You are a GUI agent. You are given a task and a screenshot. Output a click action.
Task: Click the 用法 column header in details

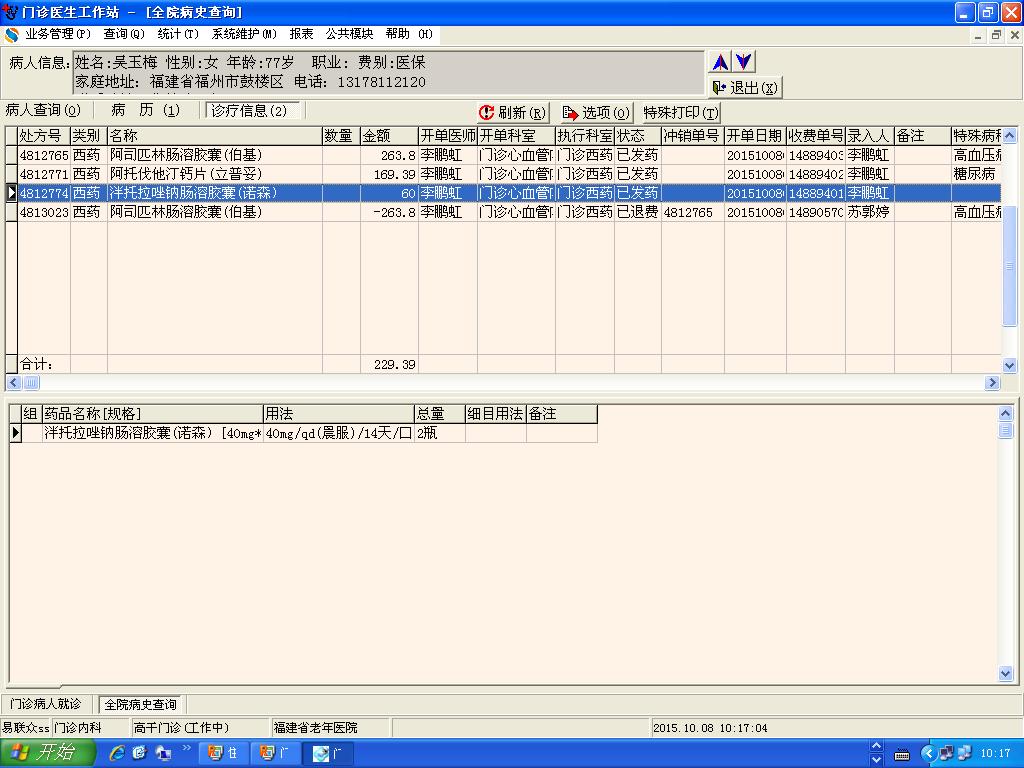[338, 413]
